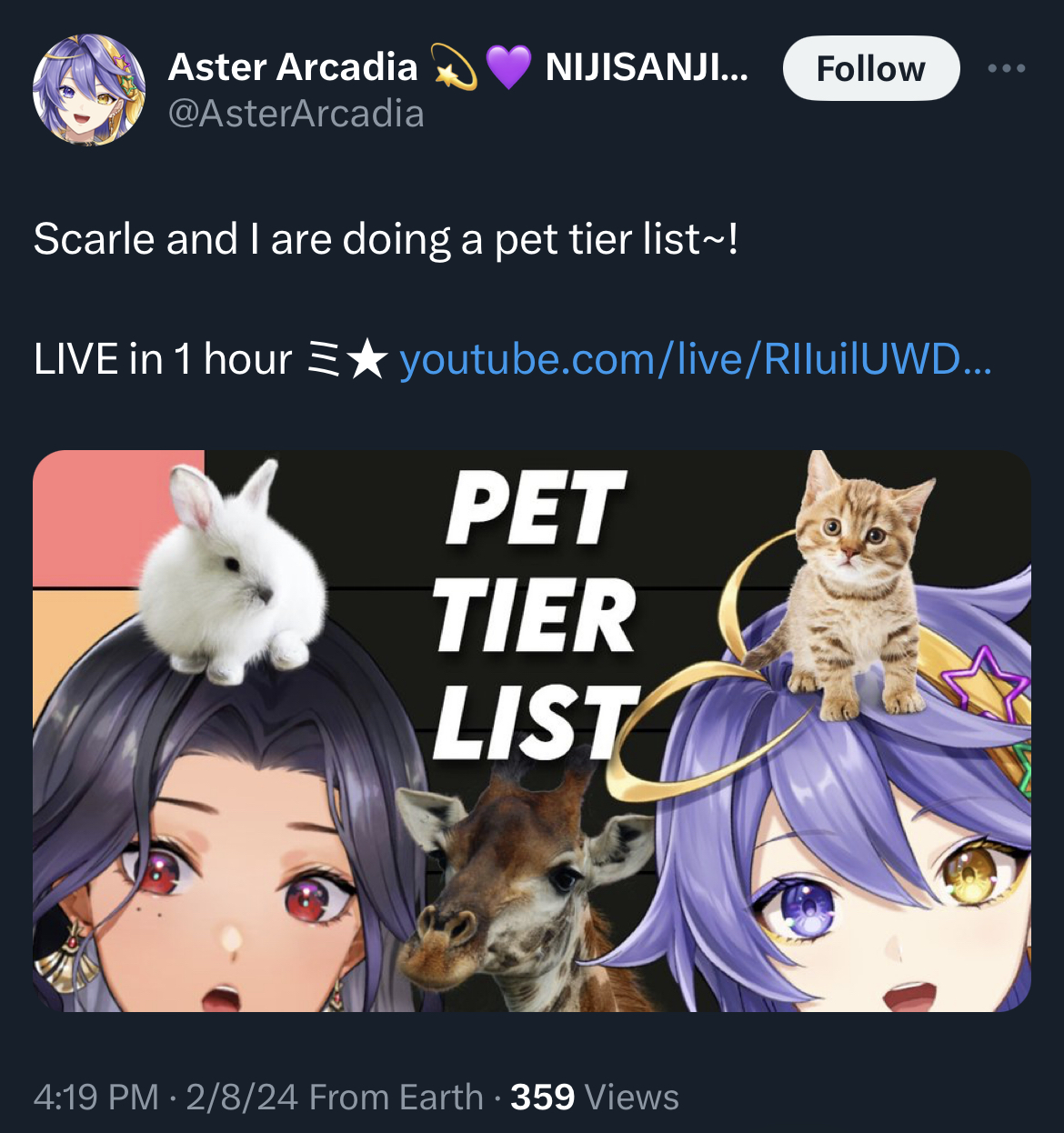
Task: Click the 4:19 PM timestamp
Action: pos(96,1098)
